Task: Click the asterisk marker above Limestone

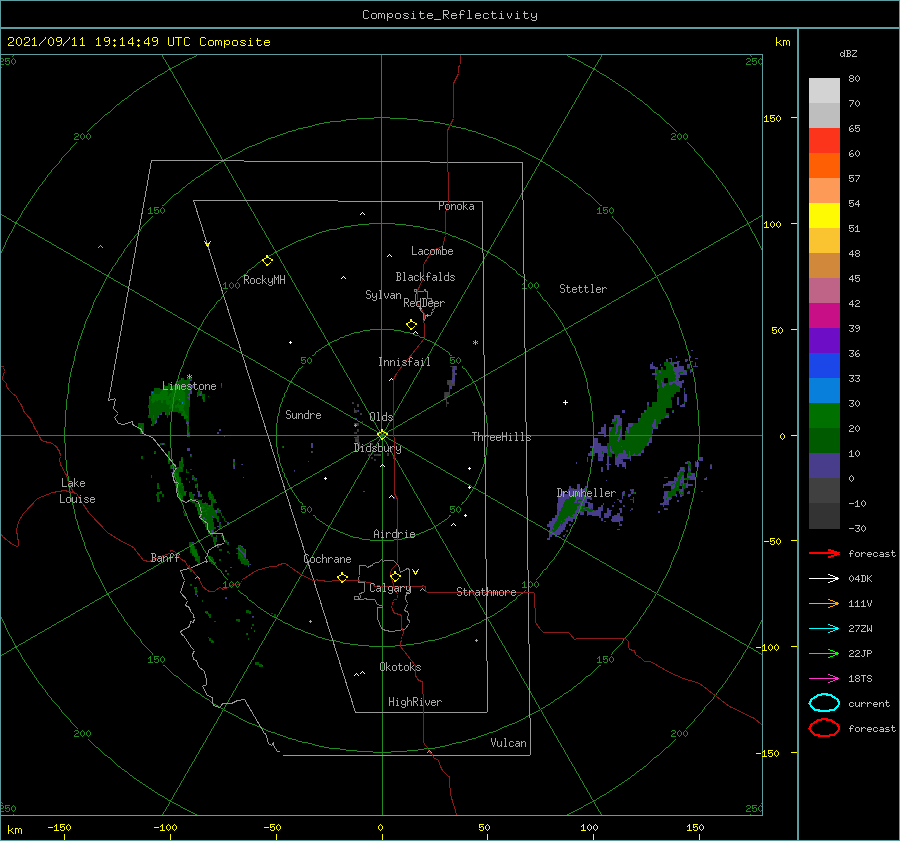Action: pos(189,377)
